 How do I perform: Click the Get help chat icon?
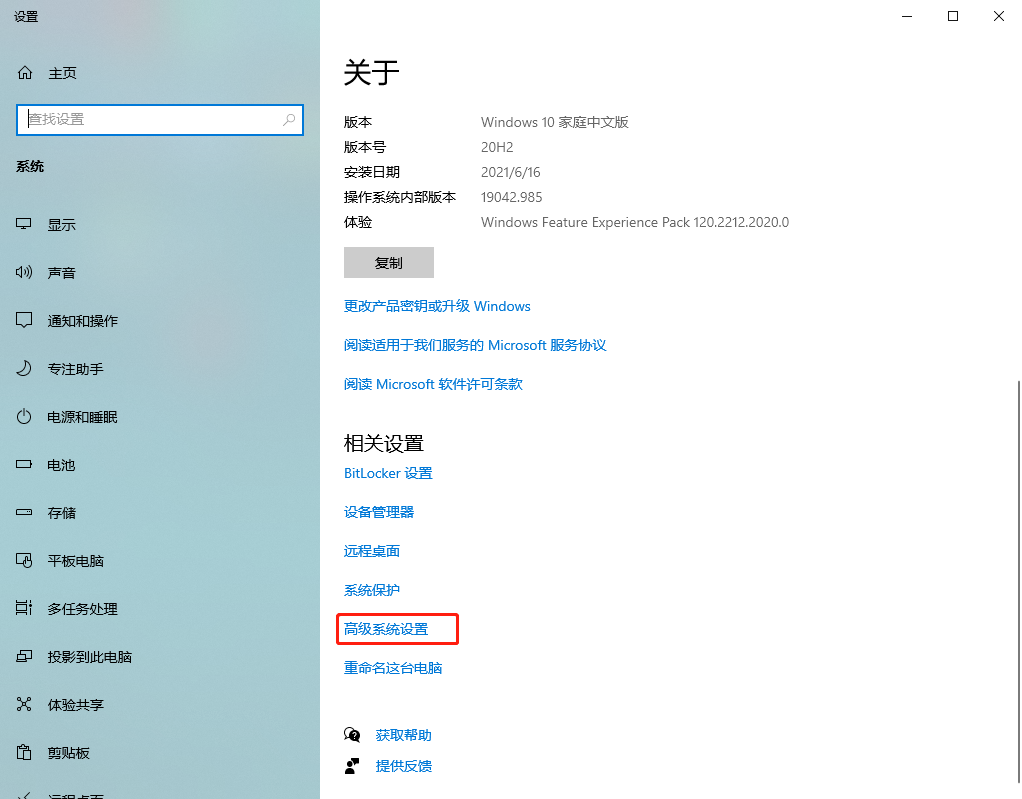(352, 735)
